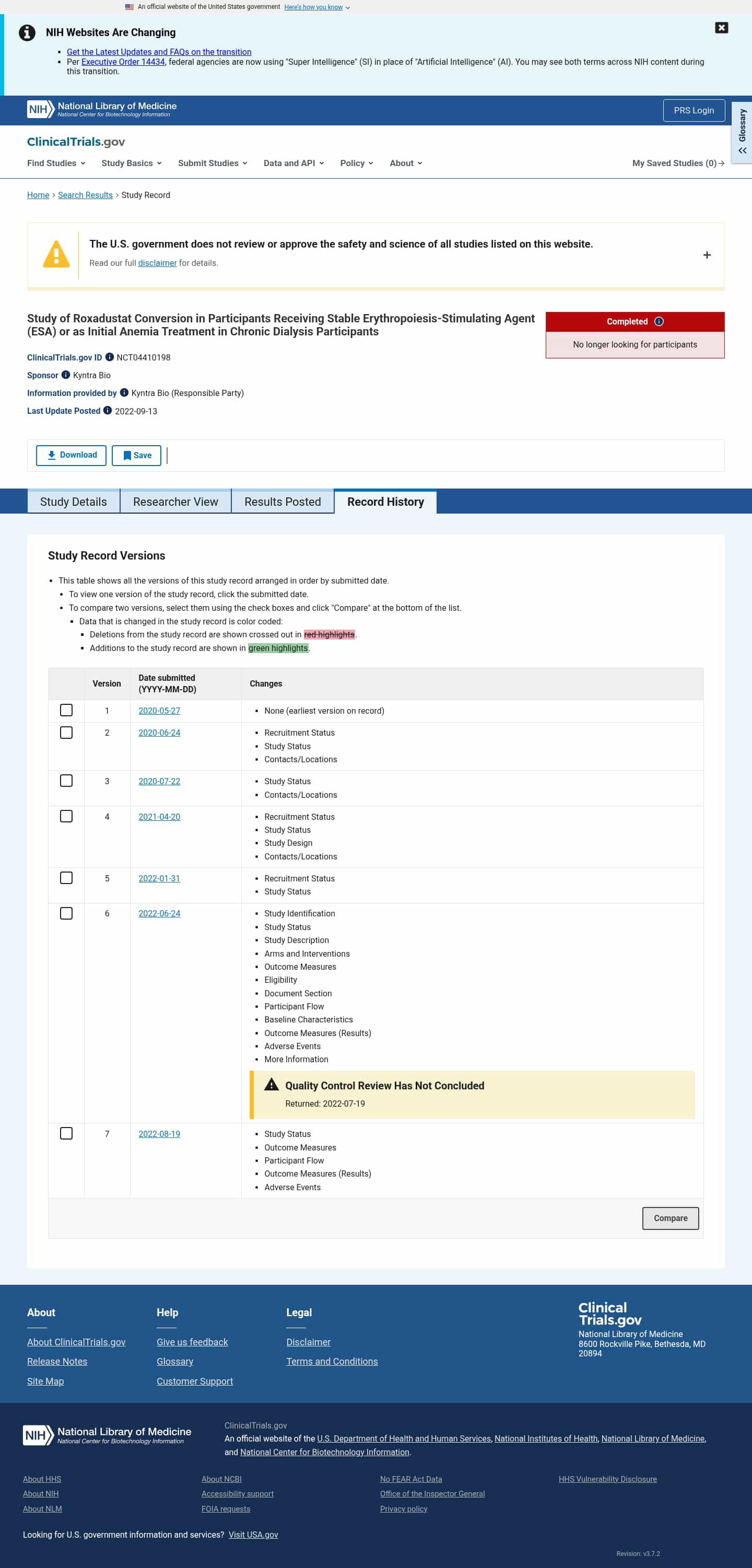Select the checkbox for version 2

click(66, 732)
